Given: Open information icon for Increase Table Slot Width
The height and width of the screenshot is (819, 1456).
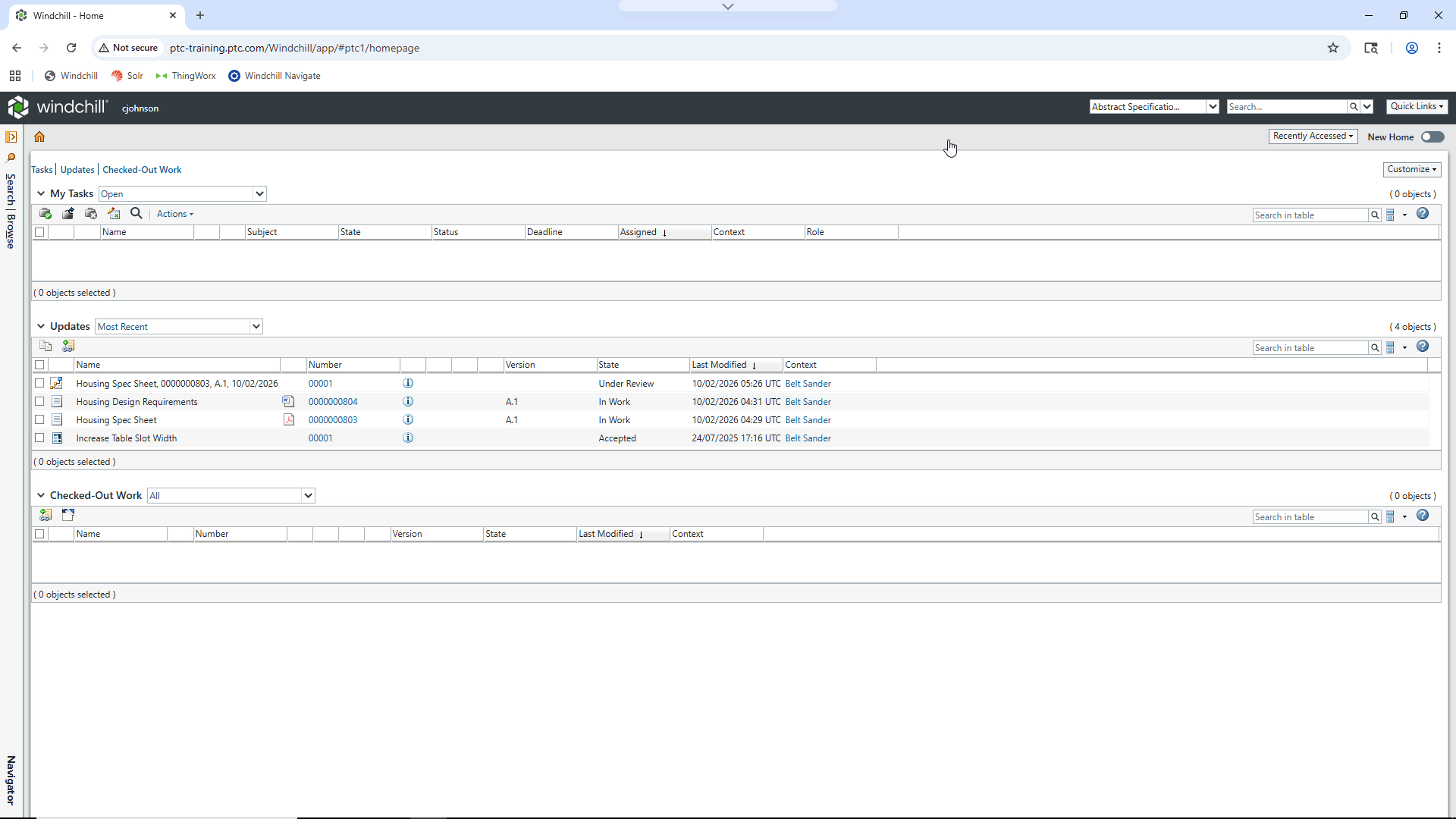Looking at the screenshot, I should pos(408,438).
